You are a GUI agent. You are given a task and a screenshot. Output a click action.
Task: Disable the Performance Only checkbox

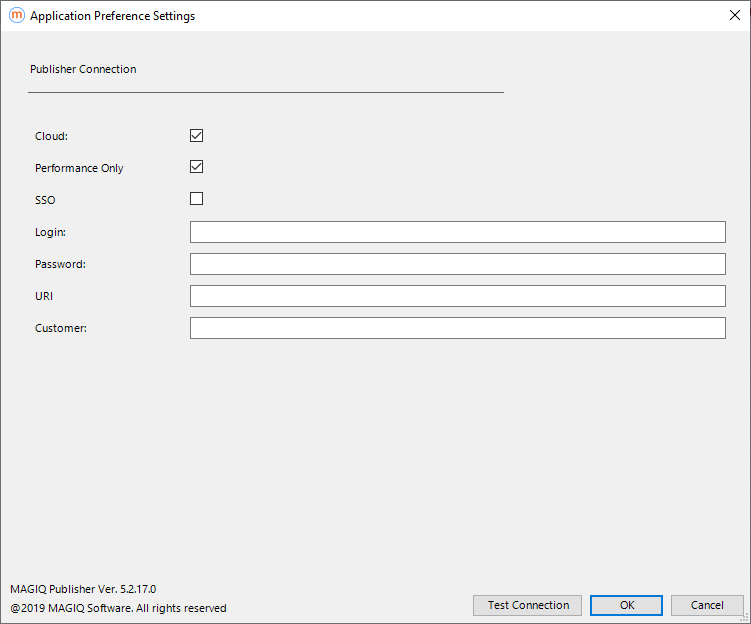196,167
